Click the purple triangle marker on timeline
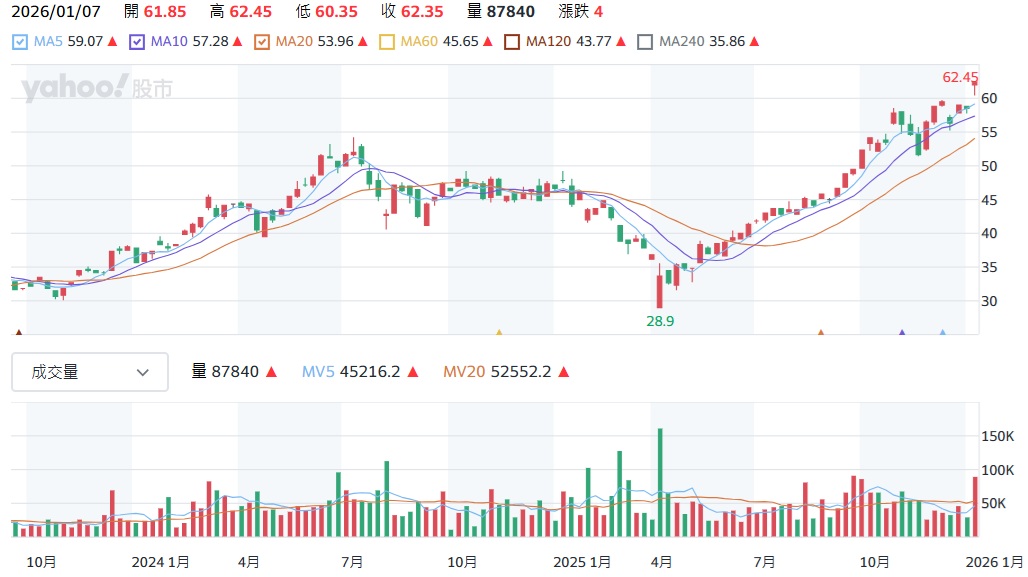Image resolution: width=1028 pixels, height=577 pixels. click(x=902, y=333)
